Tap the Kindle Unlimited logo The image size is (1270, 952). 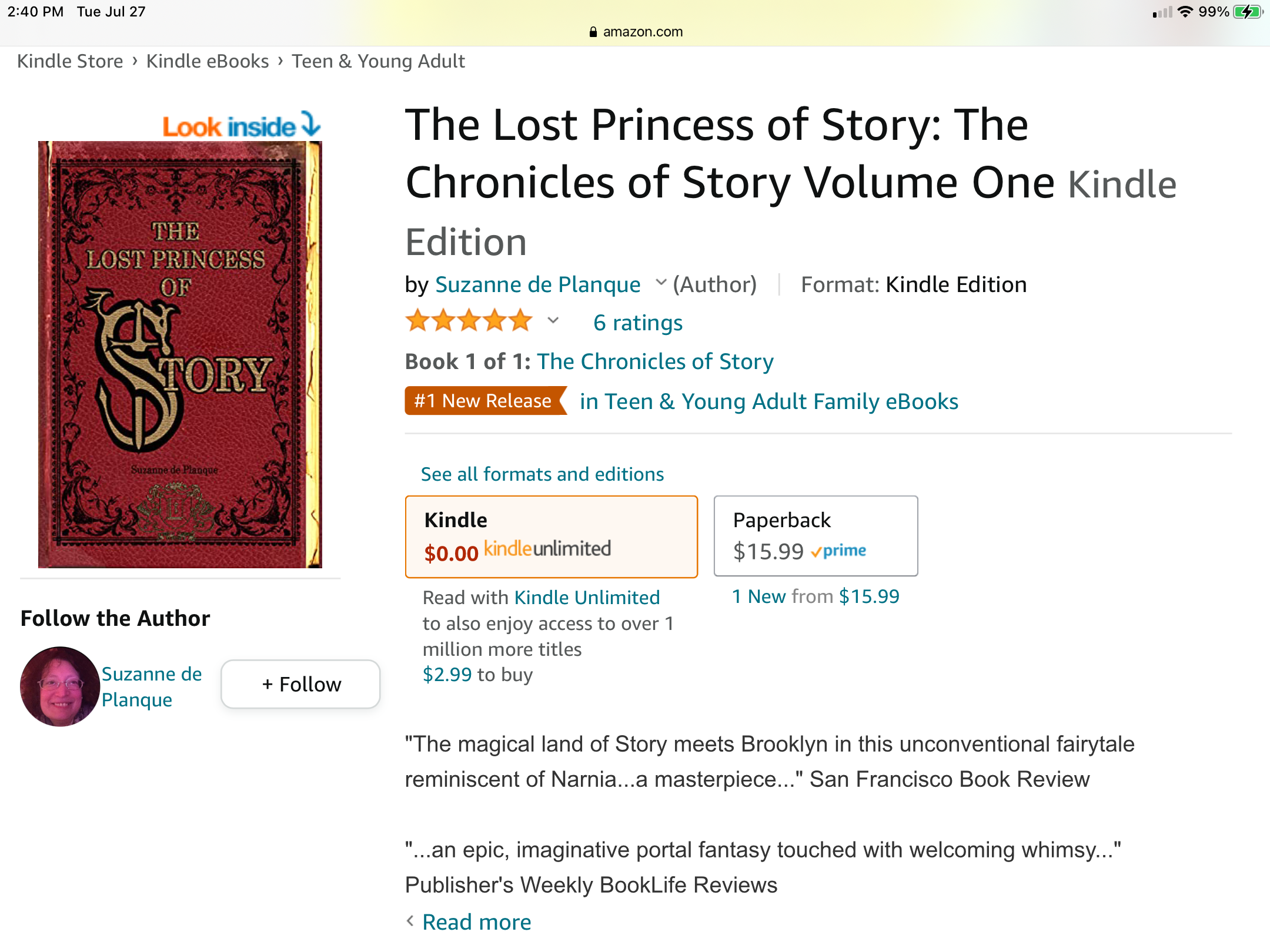point(547,549)
